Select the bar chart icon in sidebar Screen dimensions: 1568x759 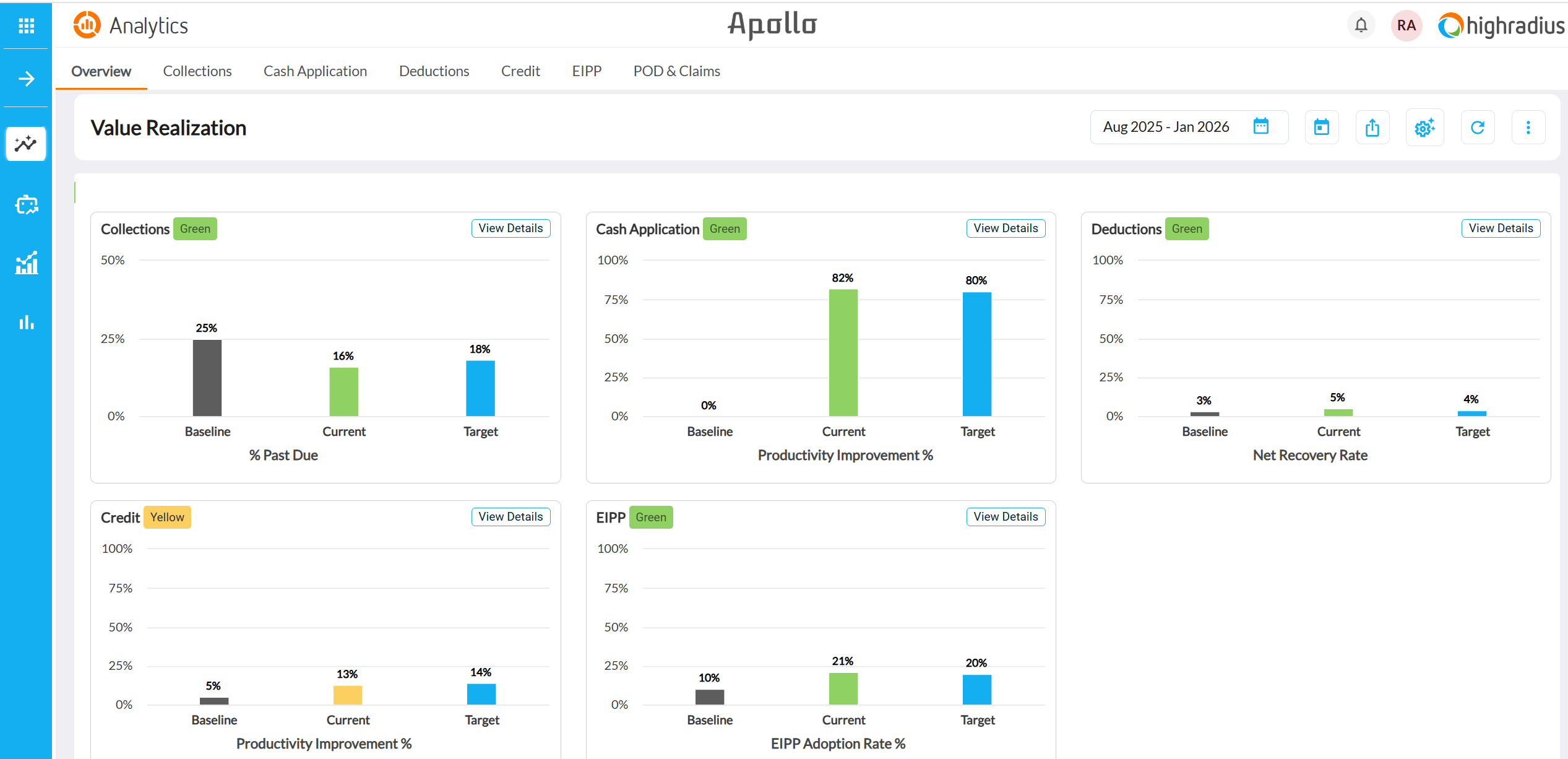coord(26,322)
